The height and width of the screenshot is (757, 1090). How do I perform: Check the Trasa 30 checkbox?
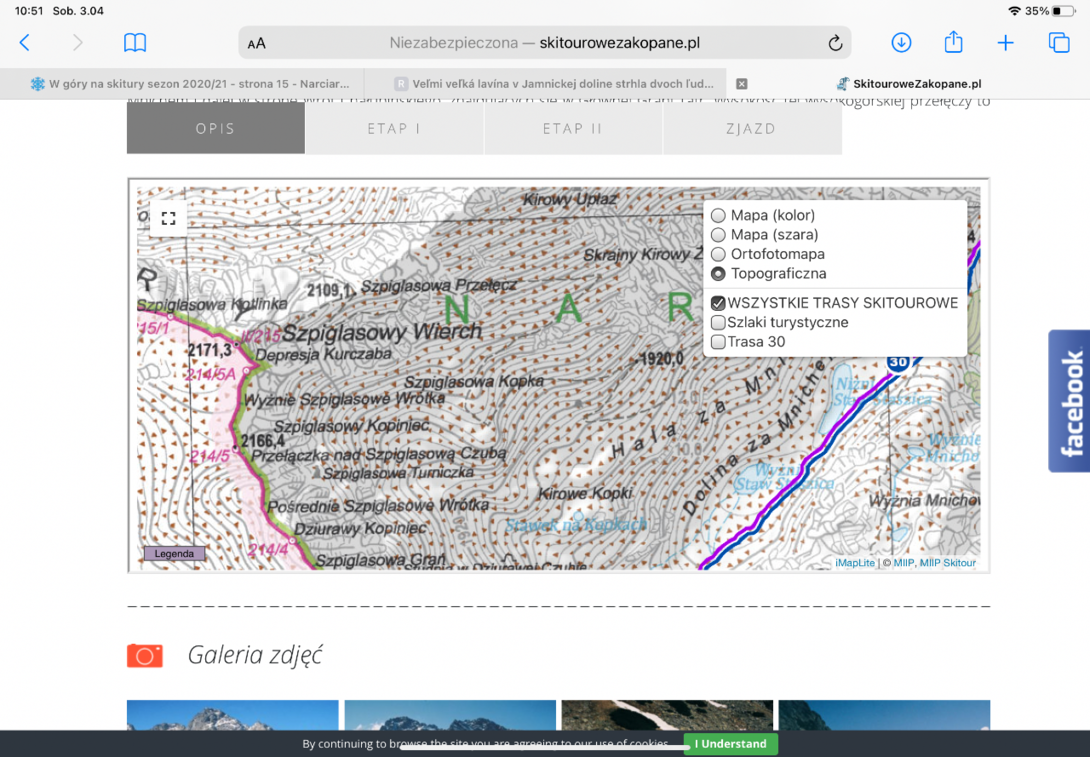(x=718, y=342)
